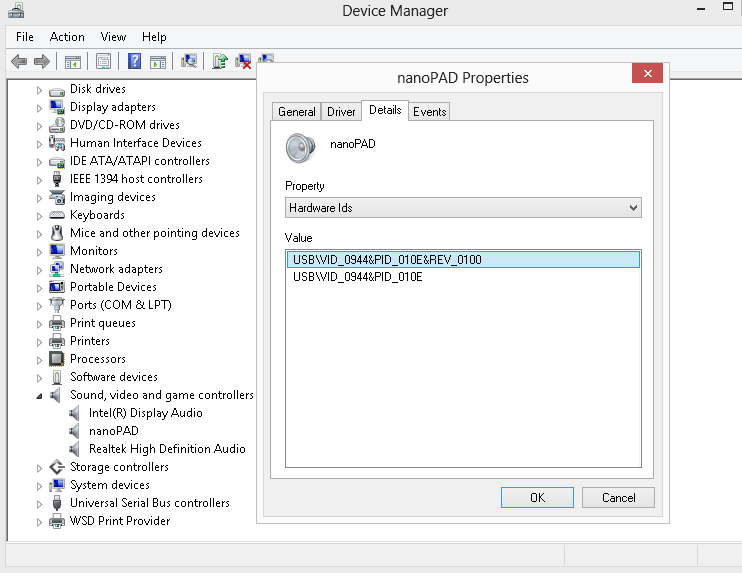Image resolution: width=742 pixels, height=573 pixels.
Task: Switch to the Driver tab
Action: pyautogui.click(x=341, y=112)
